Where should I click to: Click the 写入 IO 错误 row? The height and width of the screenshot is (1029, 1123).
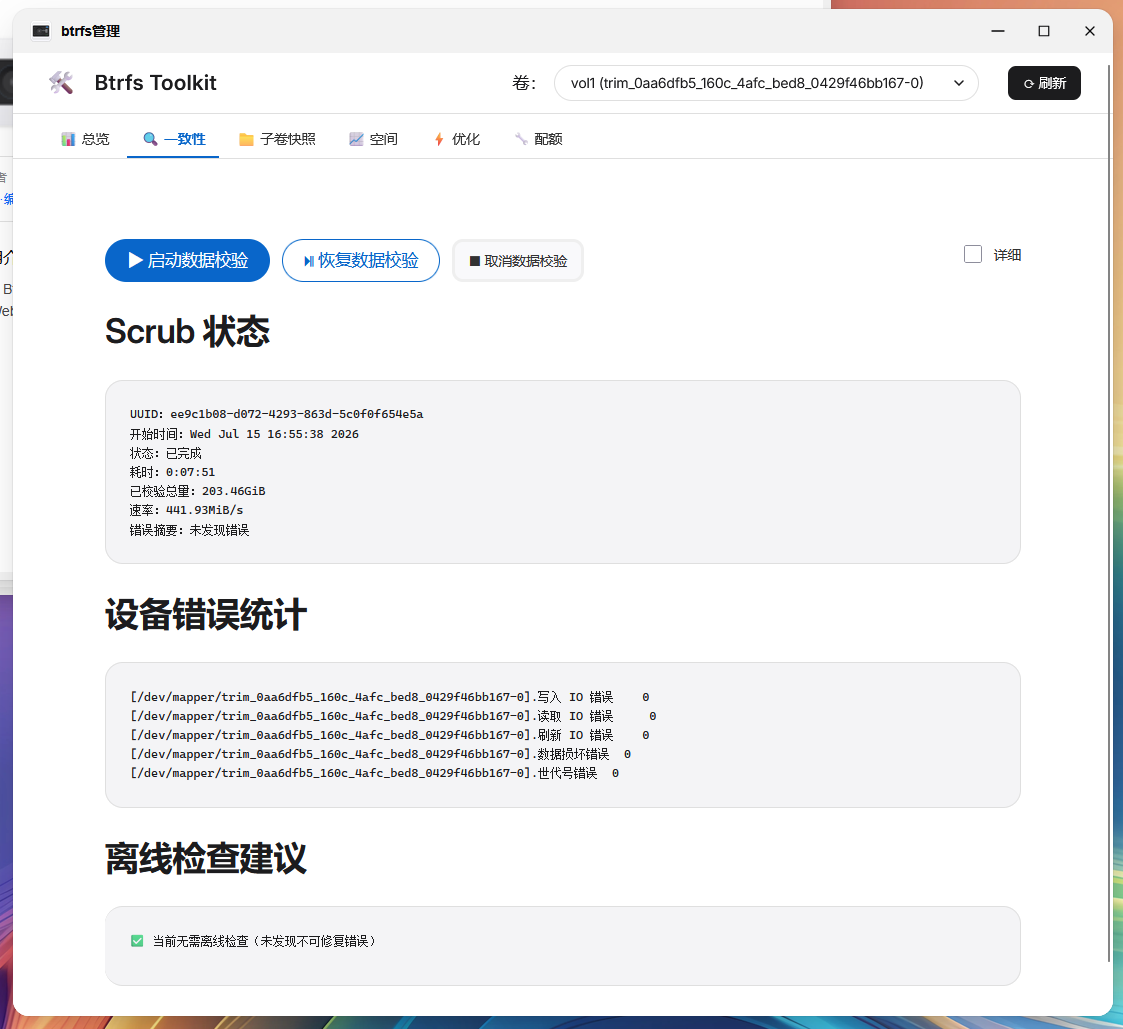pyautogui.click(x=390, y=697)
